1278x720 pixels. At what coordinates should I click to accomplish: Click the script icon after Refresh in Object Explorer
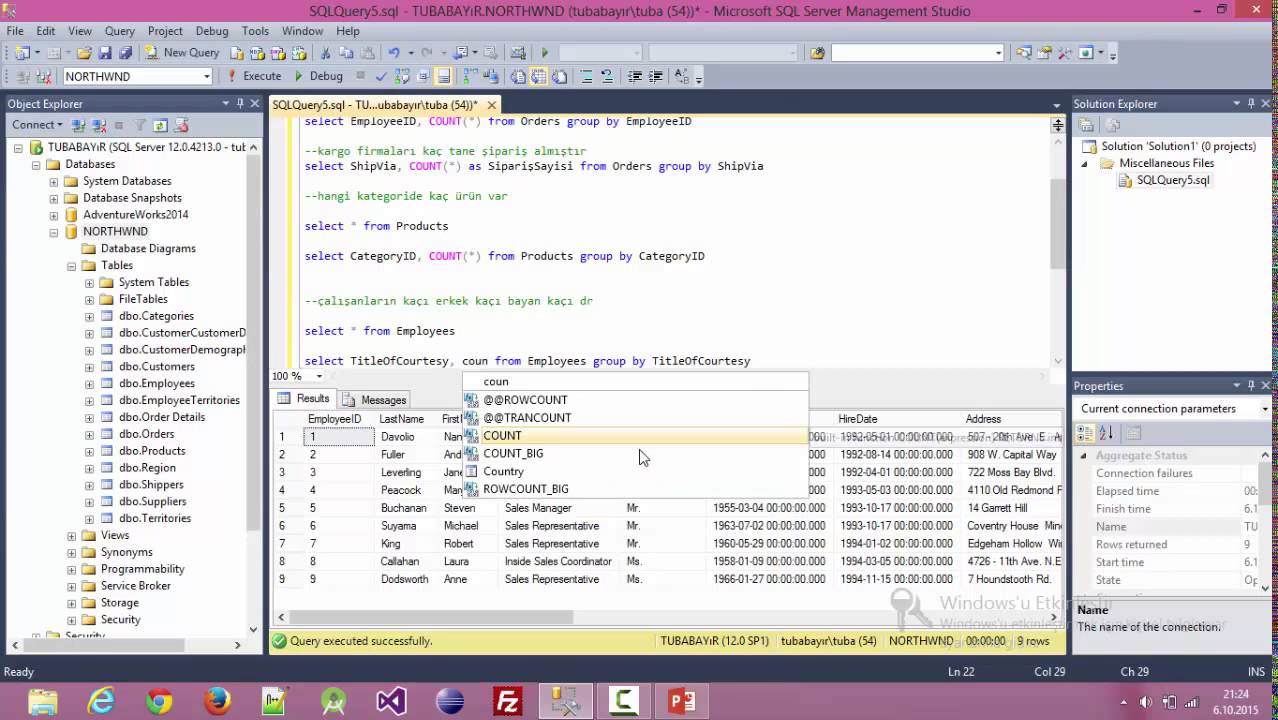181,125
